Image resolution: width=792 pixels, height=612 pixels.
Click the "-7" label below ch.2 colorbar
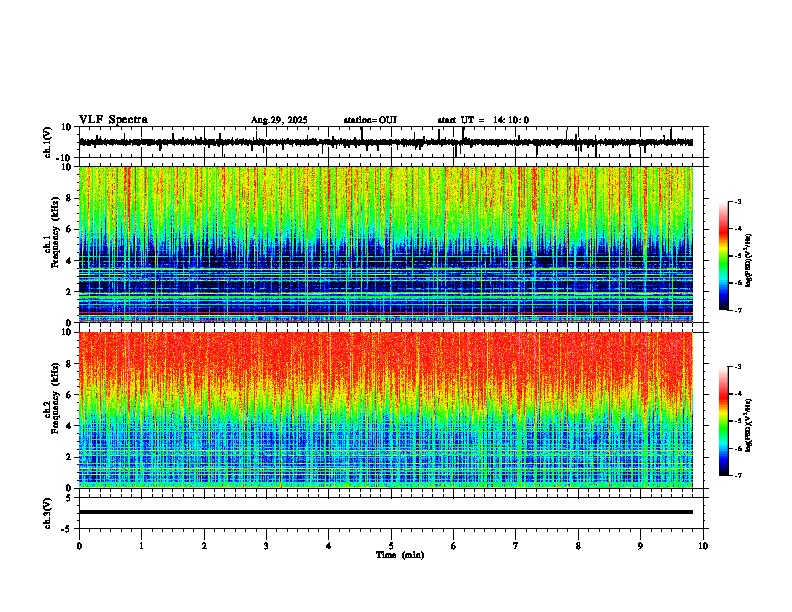737,475
